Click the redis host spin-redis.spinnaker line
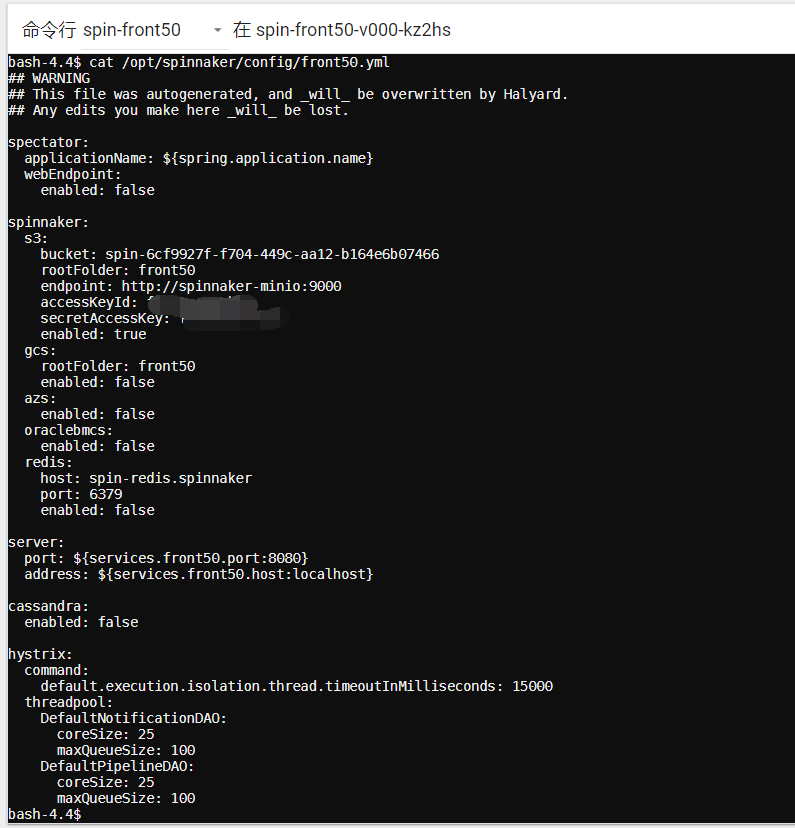Screen dimensions: 795x828 (145, 478)
